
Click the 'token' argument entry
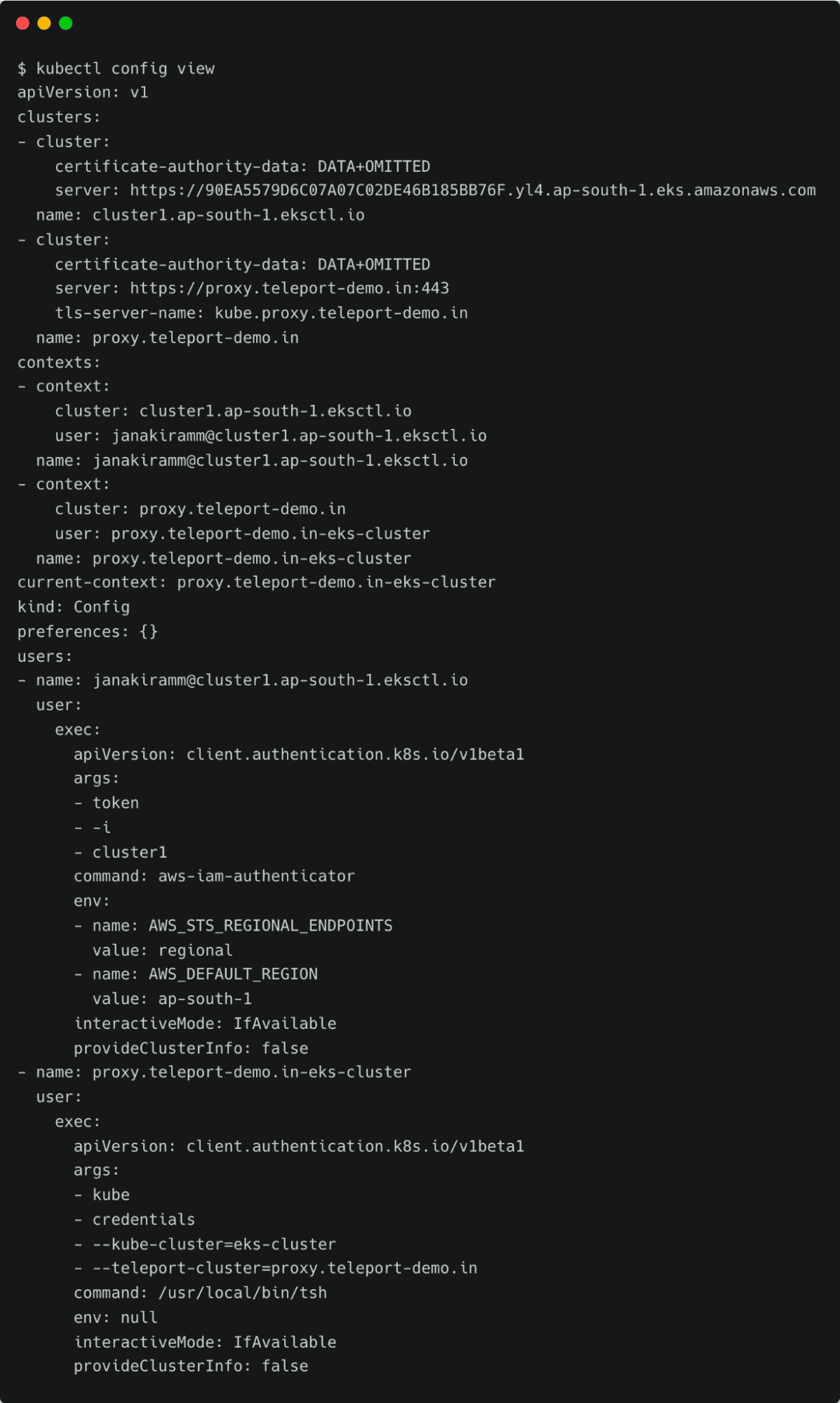(x=116, y=803)
